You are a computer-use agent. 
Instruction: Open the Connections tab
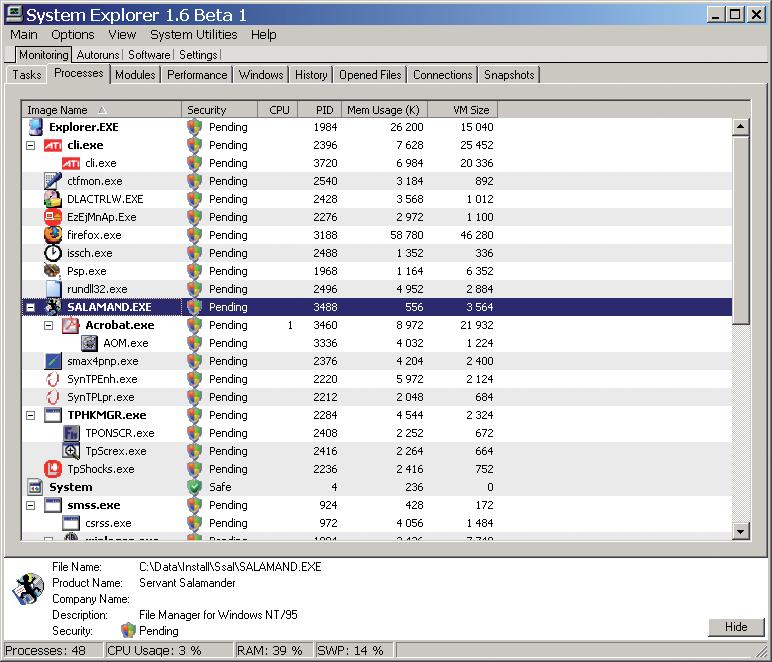[x=443, y=75]
